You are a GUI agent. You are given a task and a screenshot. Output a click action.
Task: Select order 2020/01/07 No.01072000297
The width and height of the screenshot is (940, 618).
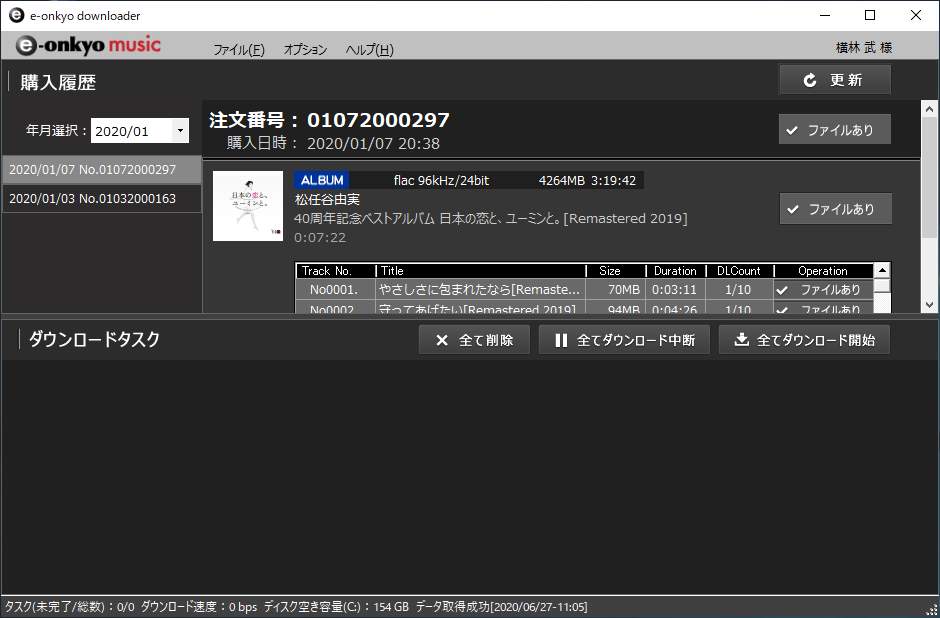pos(102,170)
